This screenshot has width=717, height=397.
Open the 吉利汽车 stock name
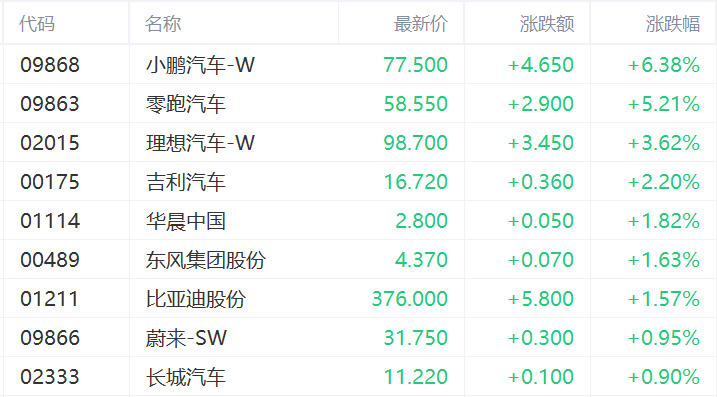[186, 182]
